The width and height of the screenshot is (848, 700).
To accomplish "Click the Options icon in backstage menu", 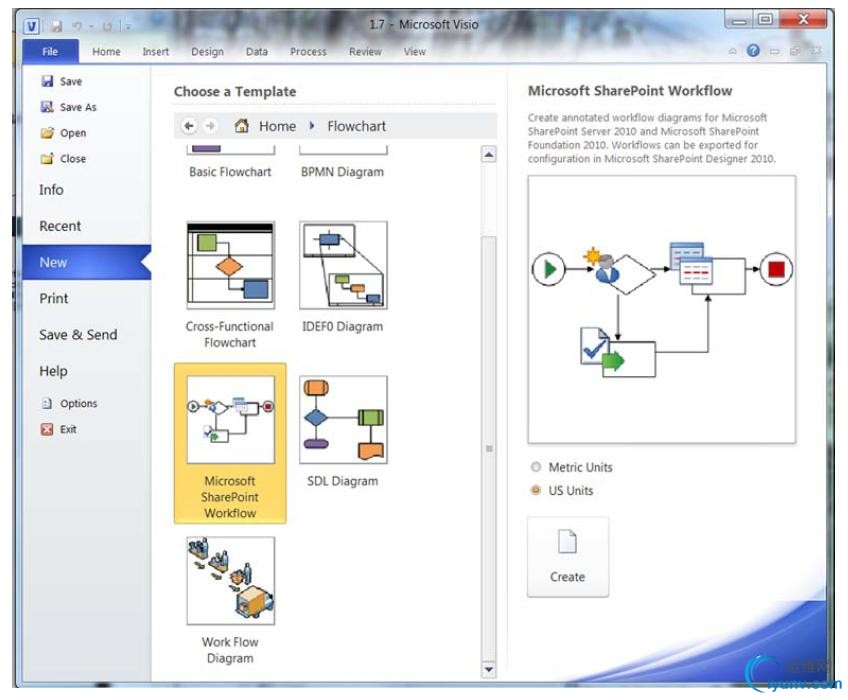I will 47,403.
